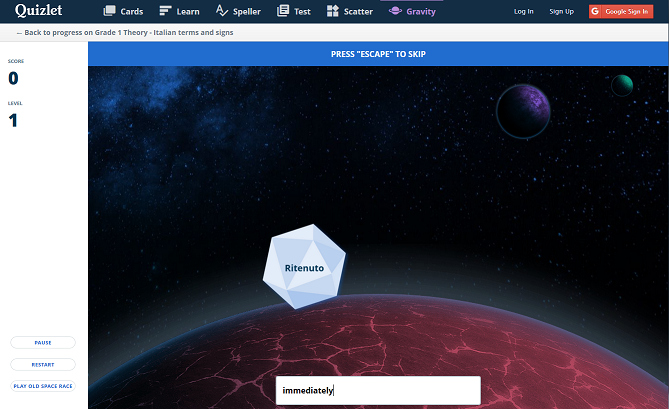This screenshot has width=669, height=409.
Task: Click the Gravity planet icon
Action: [x=395, y=11]
